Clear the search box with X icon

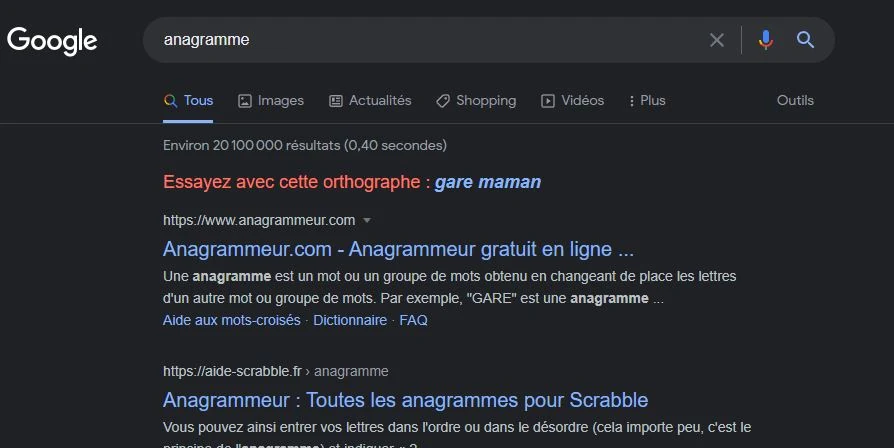click(x=717, y=40)
